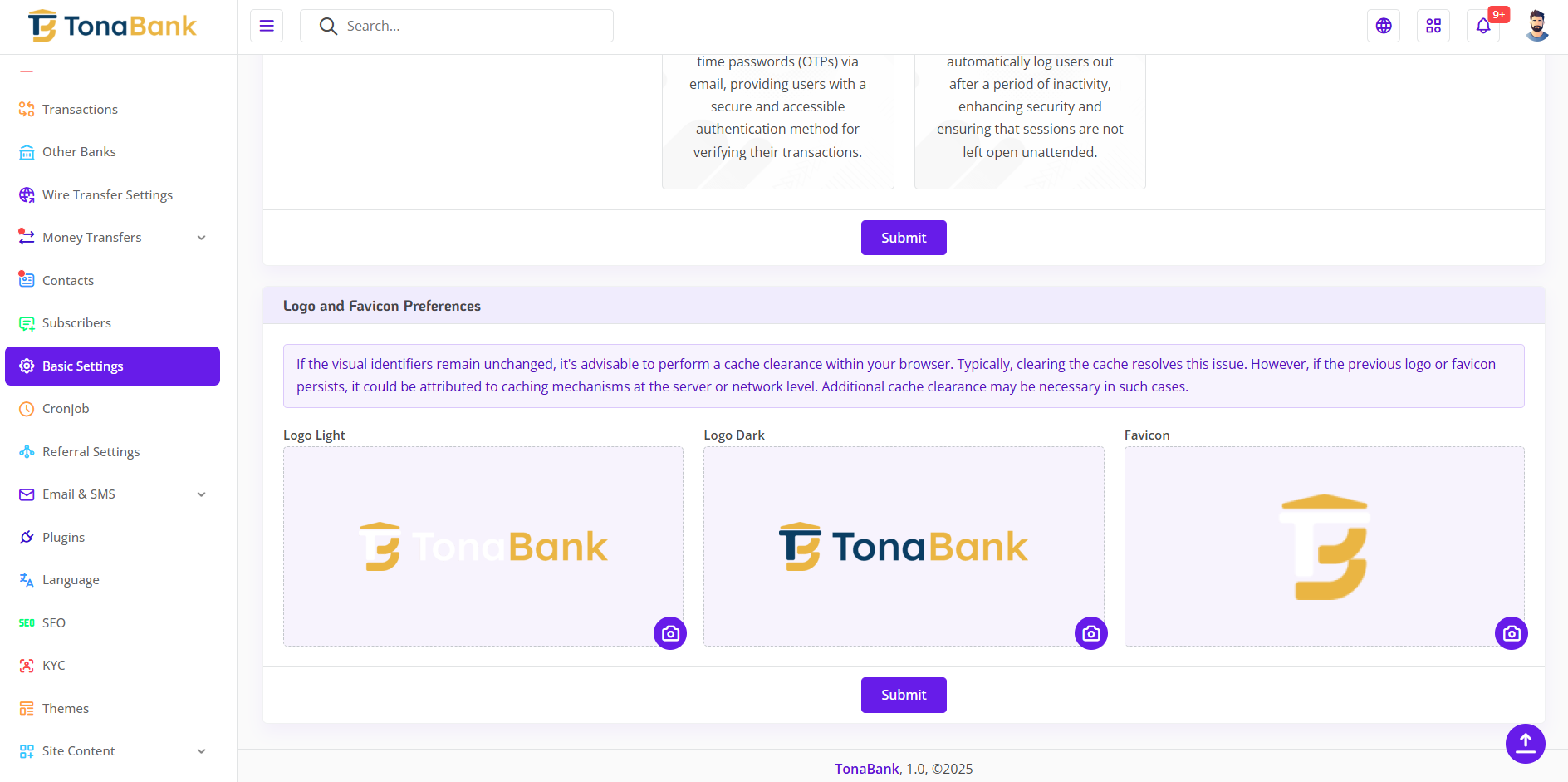The image size is (1568, 782).
Task: Open Wire Transfer Settings menu item
Action: click(107, 195)
